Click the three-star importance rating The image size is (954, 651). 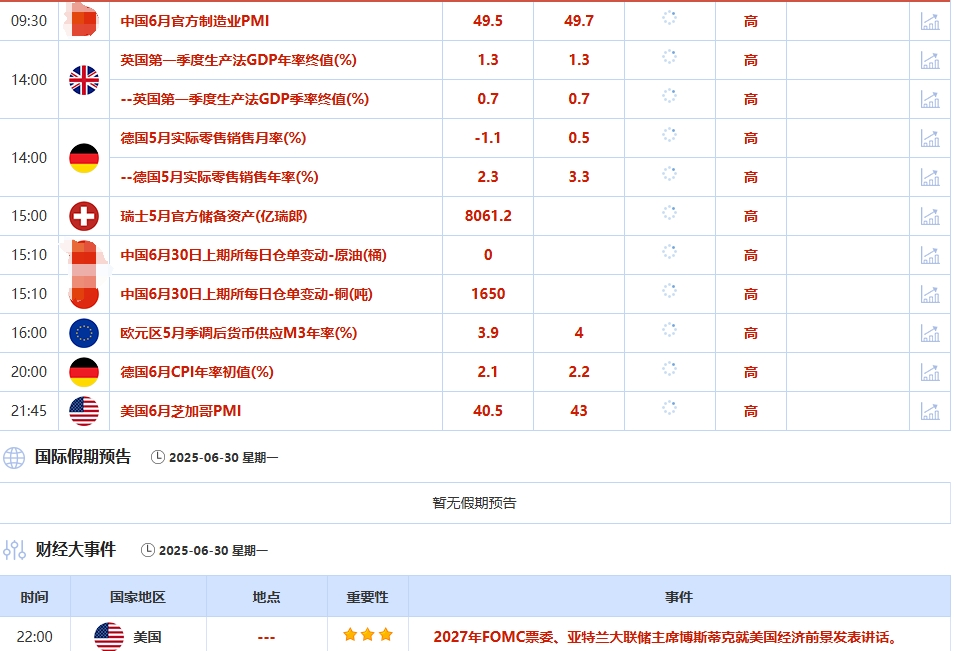366,634
